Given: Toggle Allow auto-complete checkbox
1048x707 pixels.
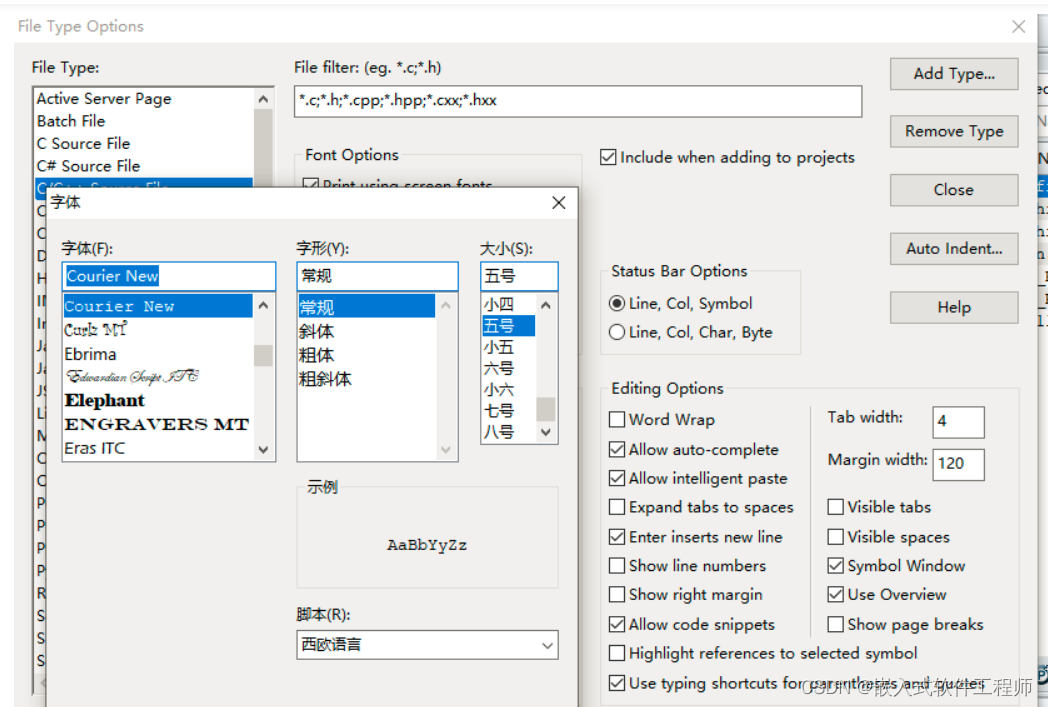Looking at the screenshot, I should click(x=694, y=450).
